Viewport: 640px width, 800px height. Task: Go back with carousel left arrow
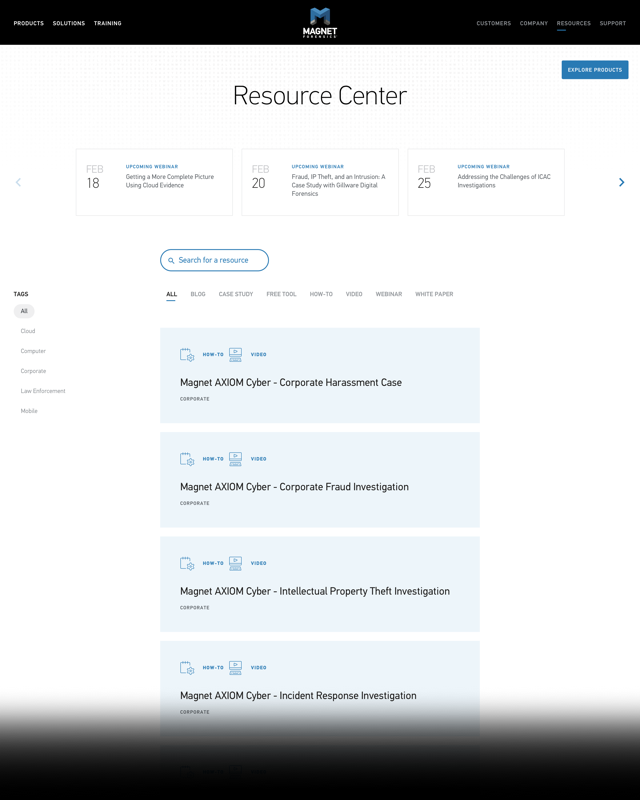[18, 182]
